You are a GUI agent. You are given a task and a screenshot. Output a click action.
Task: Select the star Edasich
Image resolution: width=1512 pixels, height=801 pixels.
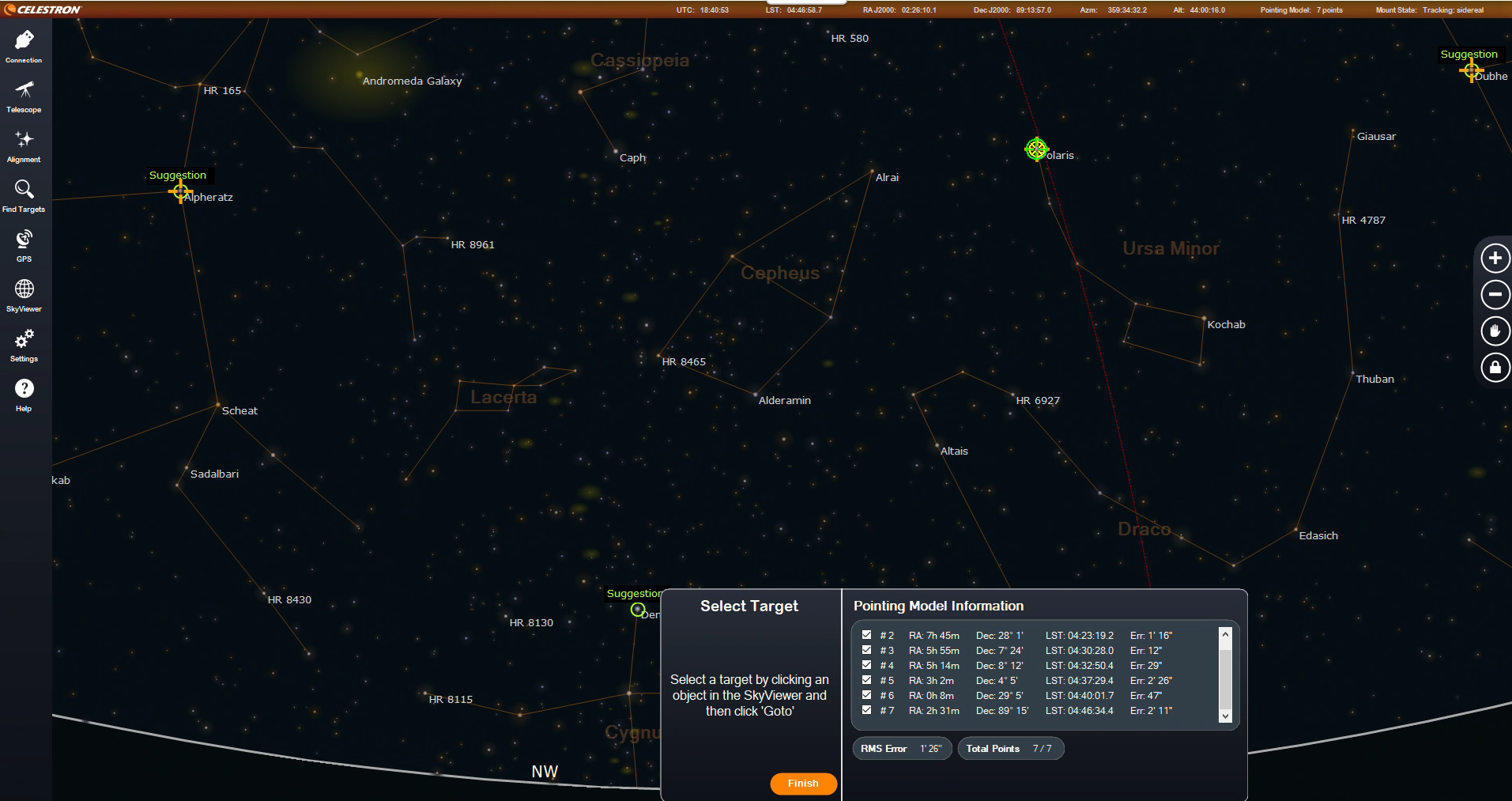coord(1318,535)
